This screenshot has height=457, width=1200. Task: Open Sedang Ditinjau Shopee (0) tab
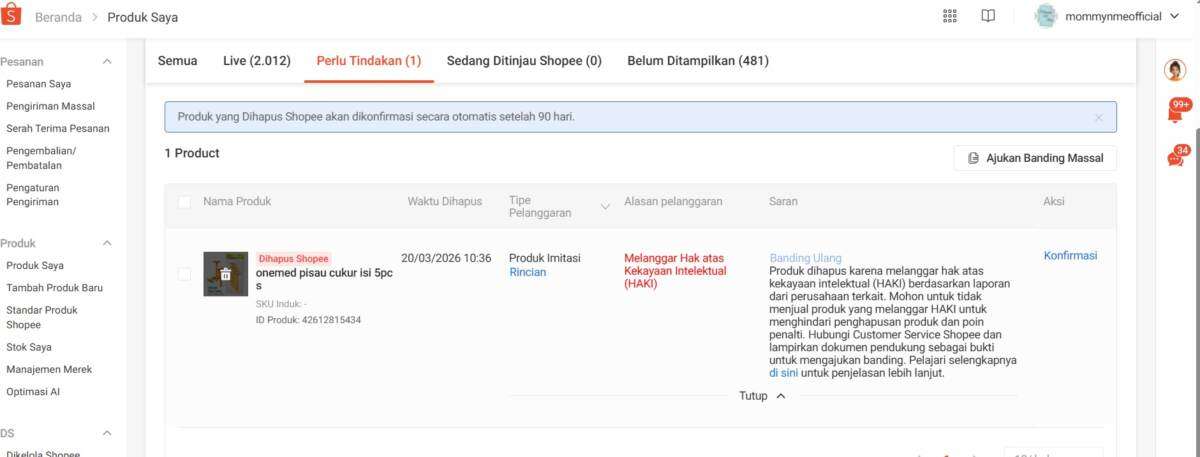click(524, 61)
